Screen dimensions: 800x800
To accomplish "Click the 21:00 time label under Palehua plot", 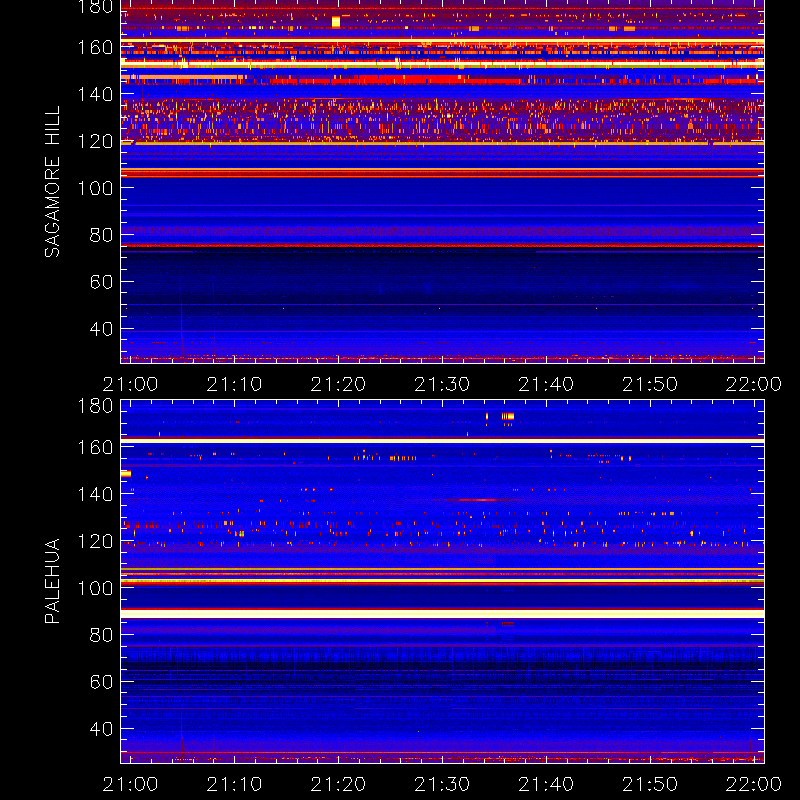I will pyautogui.click(x=130, y=784).
